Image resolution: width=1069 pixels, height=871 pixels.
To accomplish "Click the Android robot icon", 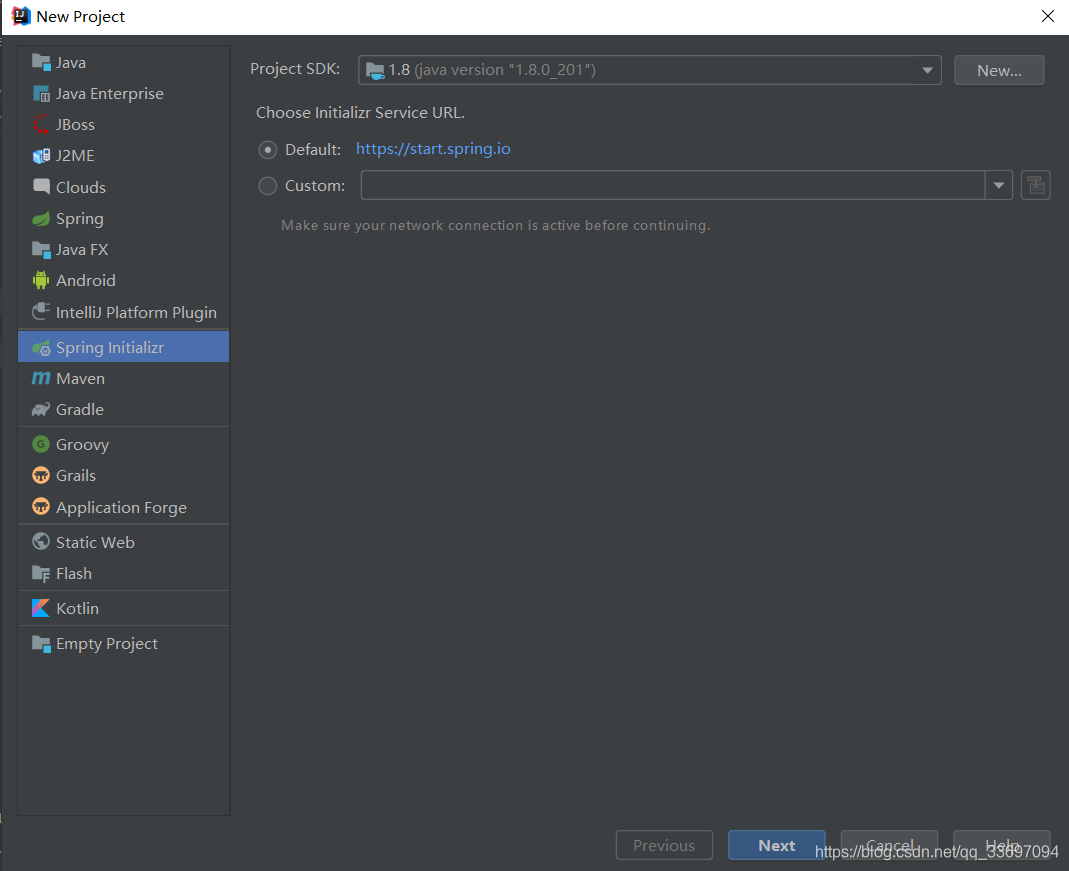I will pyautogui.click(x=41, y=280).
